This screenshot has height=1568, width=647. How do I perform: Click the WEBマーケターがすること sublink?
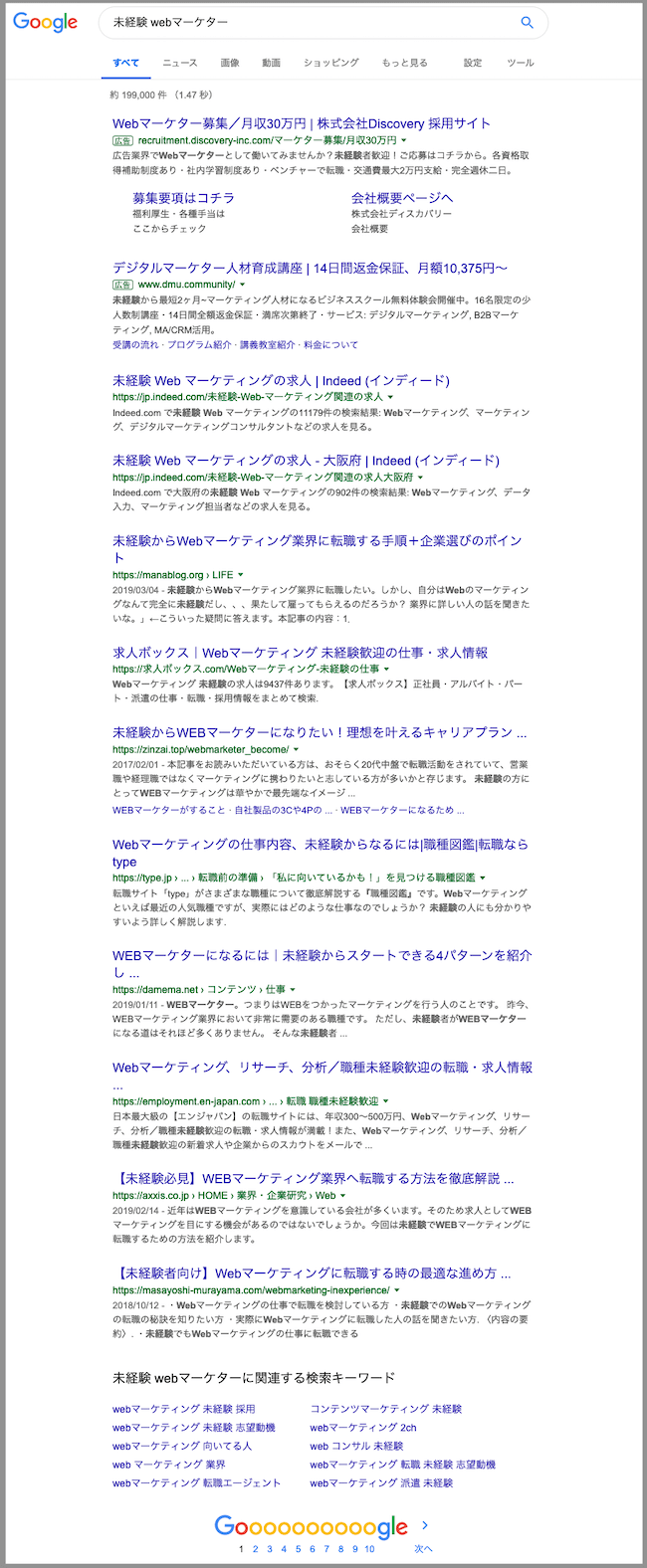pos(168,810)
